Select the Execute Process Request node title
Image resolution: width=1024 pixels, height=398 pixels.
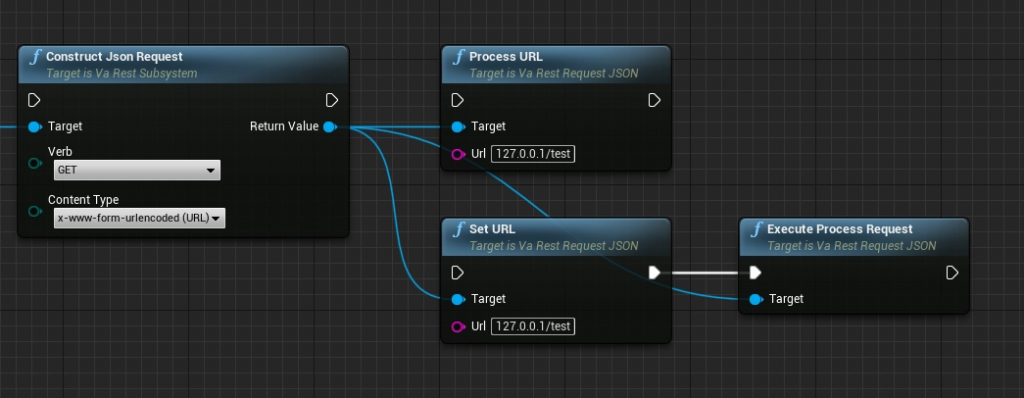coord(840,229)
